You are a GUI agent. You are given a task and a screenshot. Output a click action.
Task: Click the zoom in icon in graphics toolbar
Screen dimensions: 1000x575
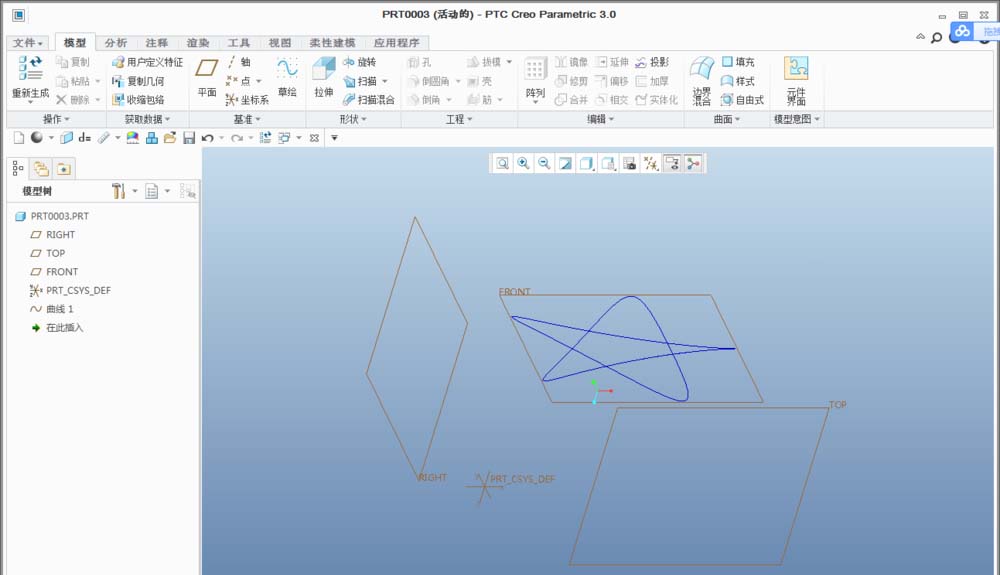(523, 164)
